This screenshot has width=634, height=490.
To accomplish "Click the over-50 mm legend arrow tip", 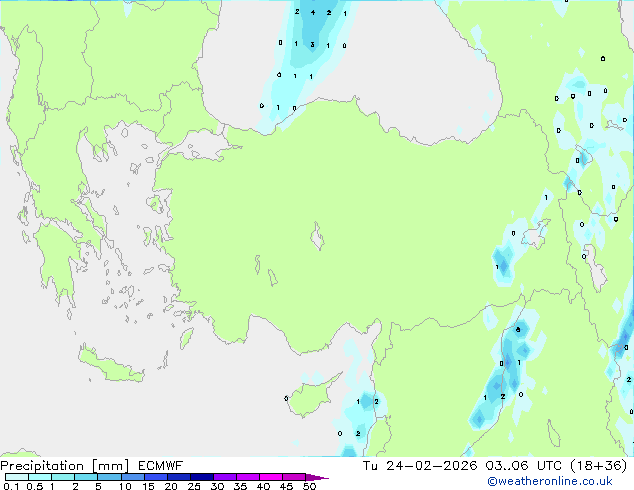I will coord(317,477).
